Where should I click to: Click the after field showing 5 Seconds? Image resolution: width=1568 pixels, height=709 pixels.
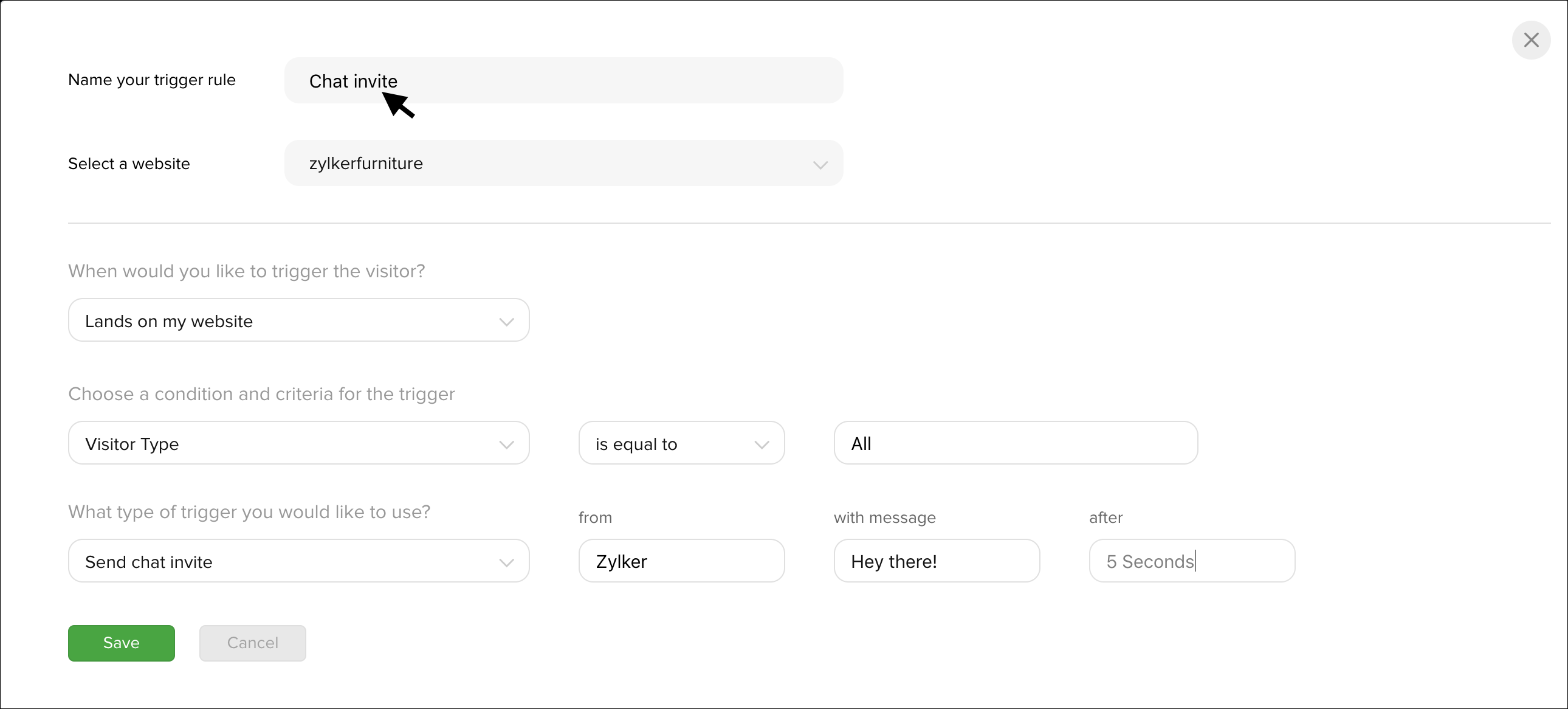(1191, 561)
